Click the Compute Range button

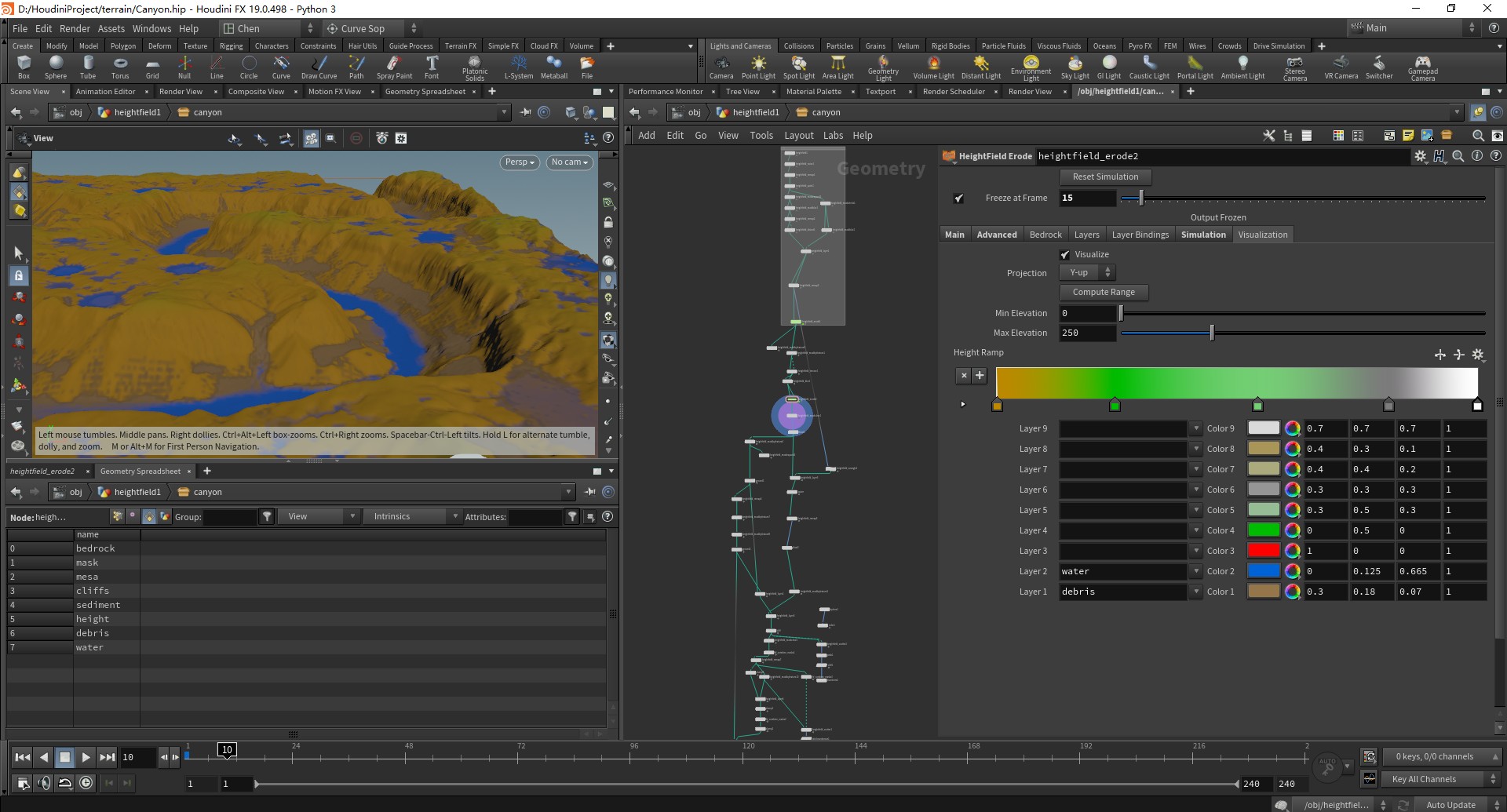pyautogui.click(x=1104, y=293)
